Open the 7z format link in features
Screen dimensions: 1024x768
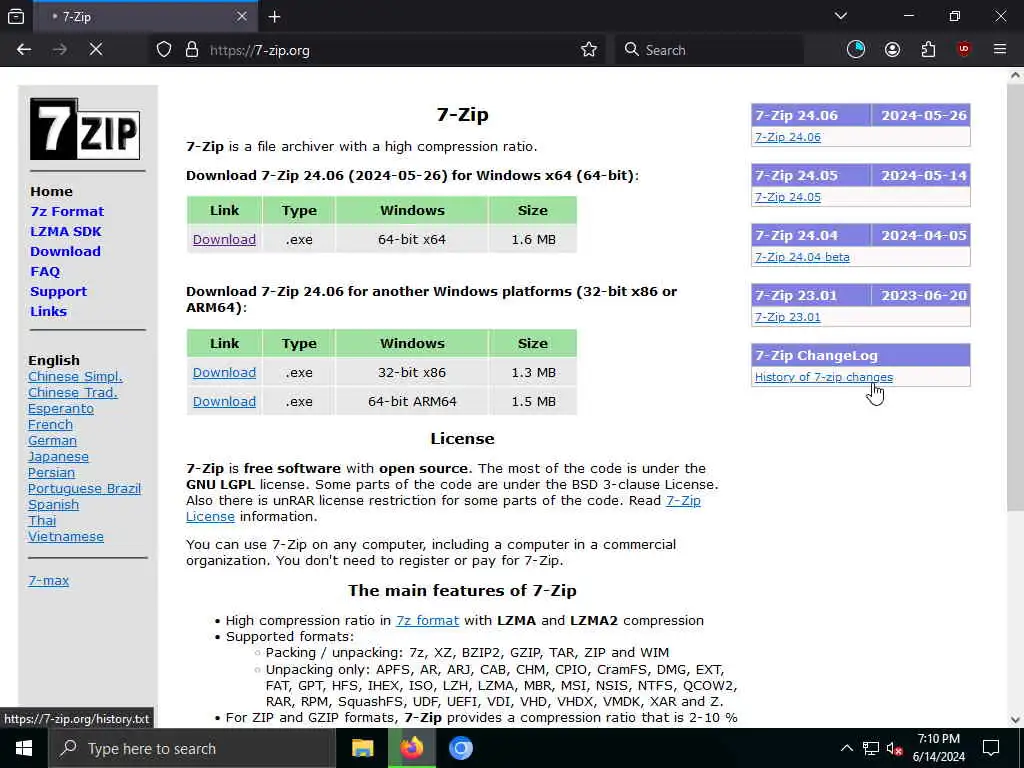click(x=427, y=620)
